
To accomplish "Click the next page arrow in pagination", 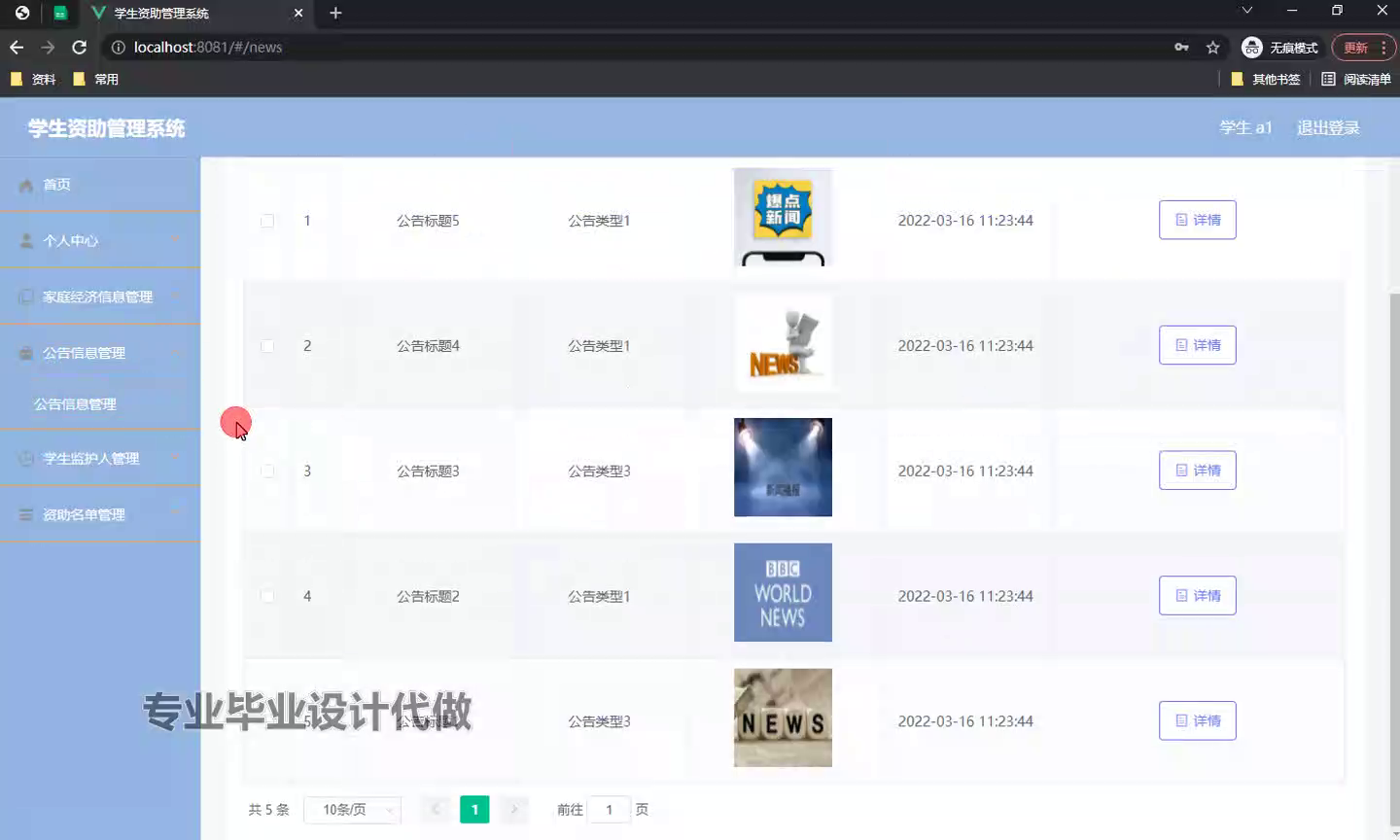I will 513,810.
